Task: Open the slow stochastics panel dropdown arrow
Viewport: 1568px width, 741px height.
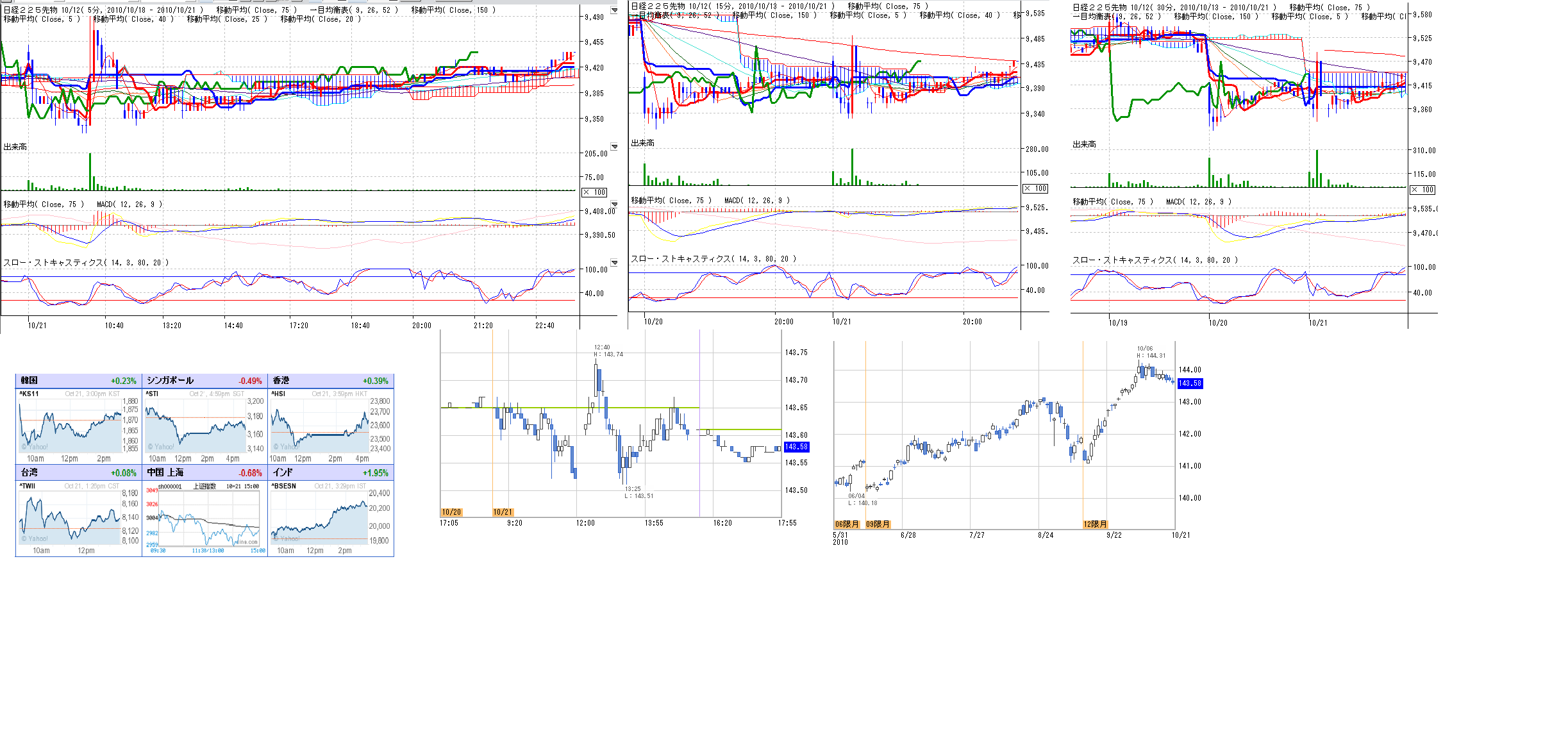Action: (614, 262)
